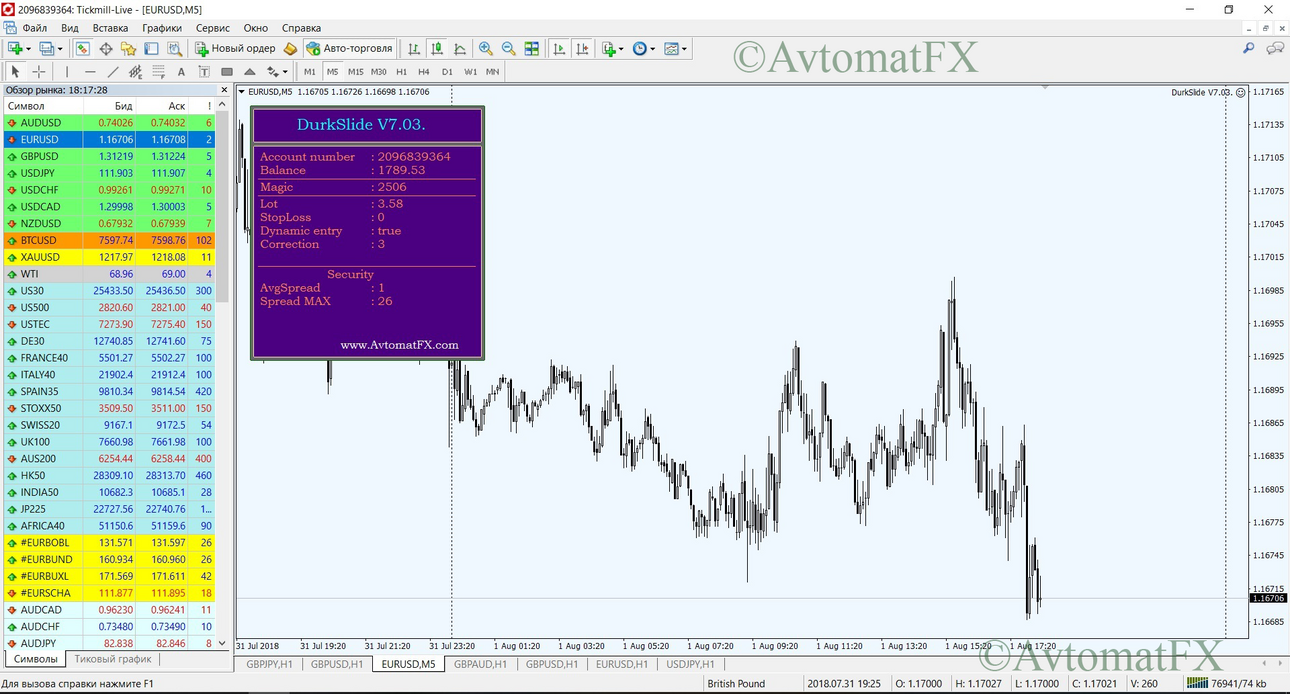Viewport: 1290px width, 694px height.
Task: Select the crosshair tool
Action: tap(39, 71)
